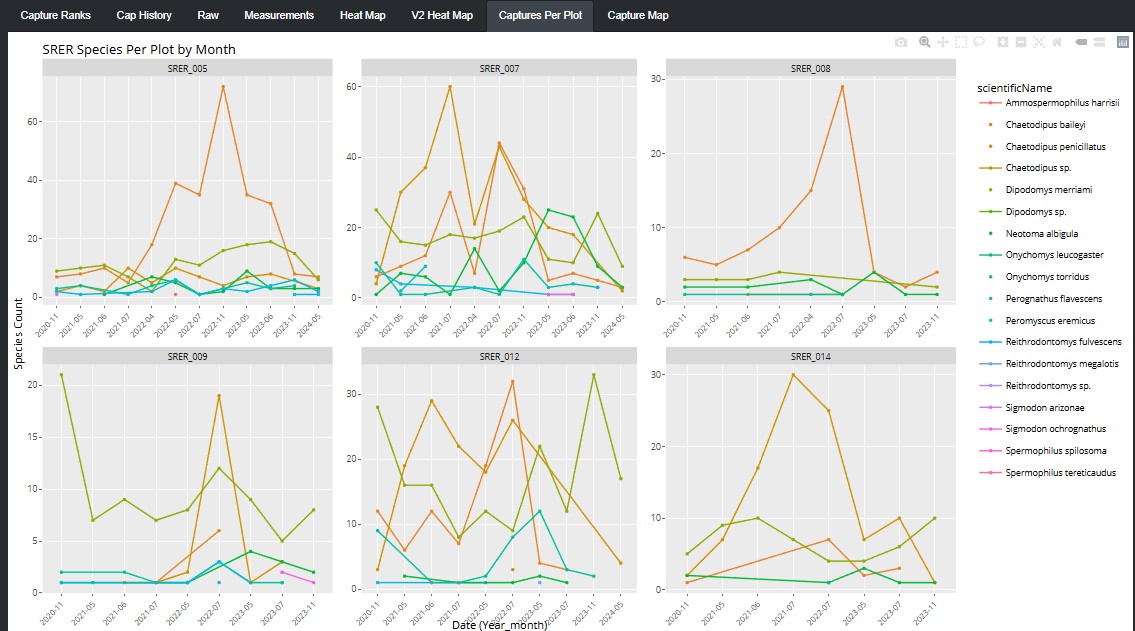
Task: Click the SRER_008 panel header strip
Action: [x=809, y=68]
